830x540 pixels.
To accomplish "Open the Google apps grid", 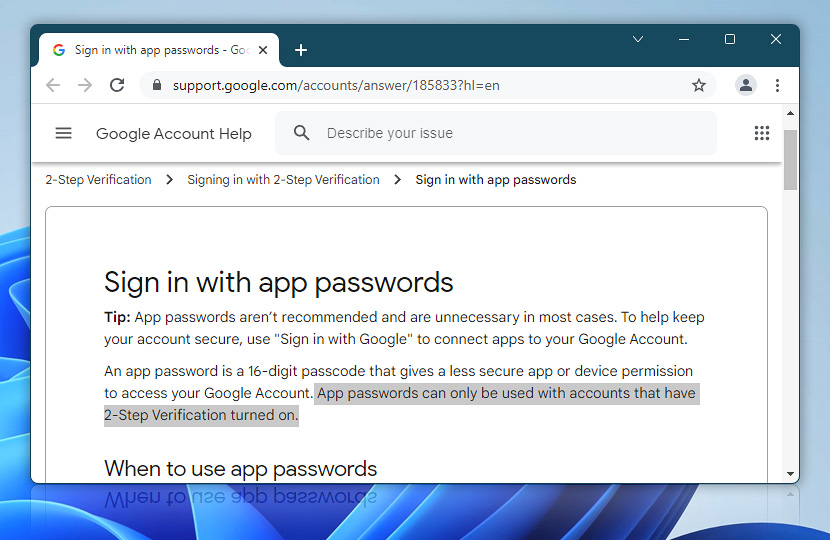I will pos(762,133).
